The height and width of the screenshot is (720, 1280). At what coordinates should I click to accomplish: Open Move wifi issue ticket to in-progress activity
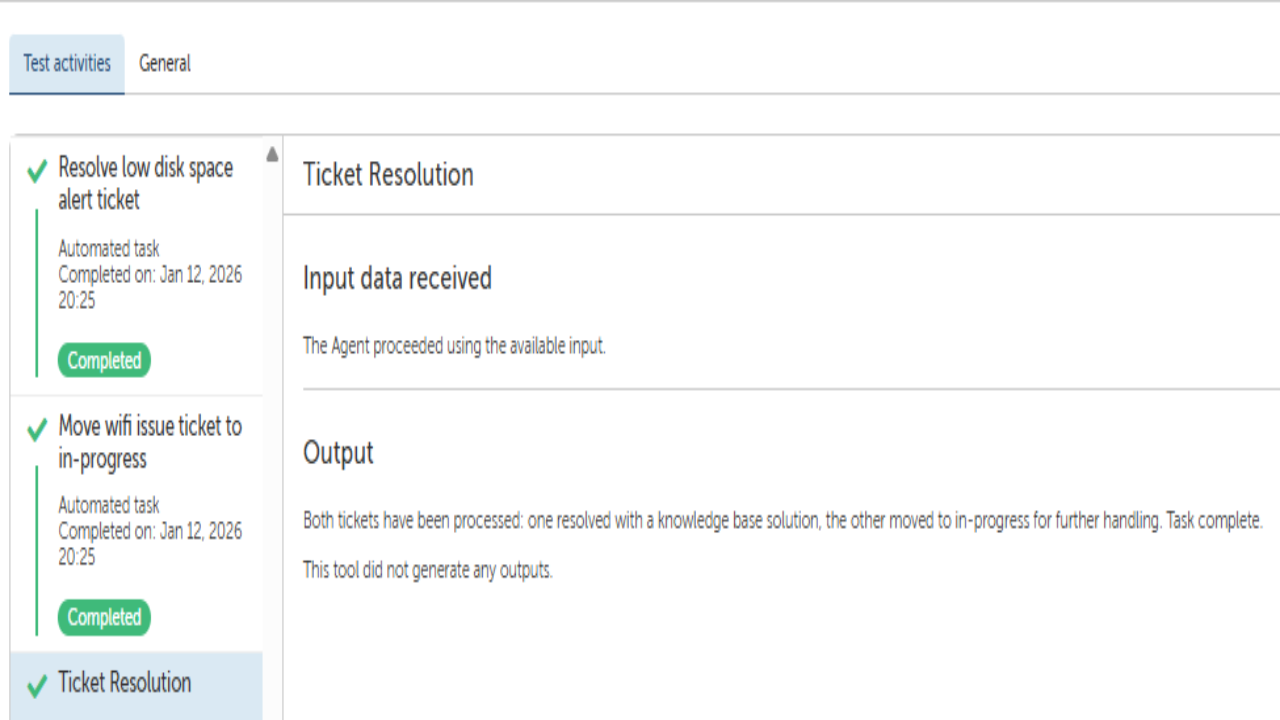coord(149,442)
